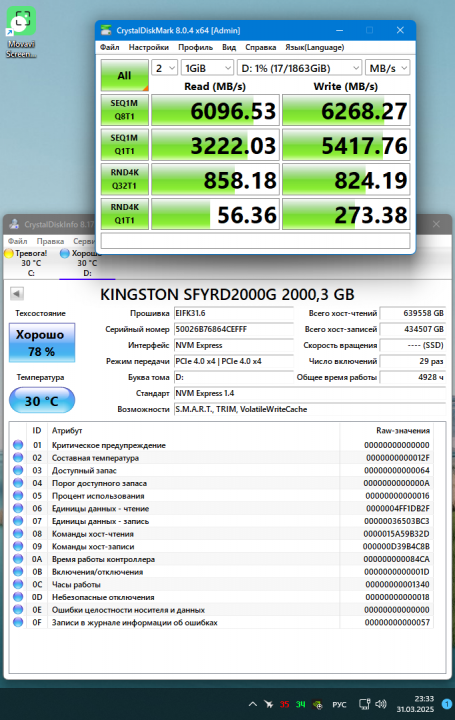Click status dot for Единицы данных - чтение
The width and height of the screenshot is (455, 720).
(18, 508)
